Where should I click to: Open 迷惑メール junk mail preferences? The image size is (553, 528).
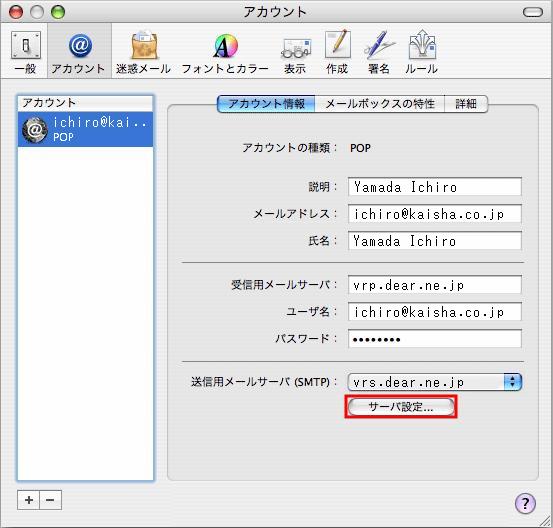click(144, 52)
